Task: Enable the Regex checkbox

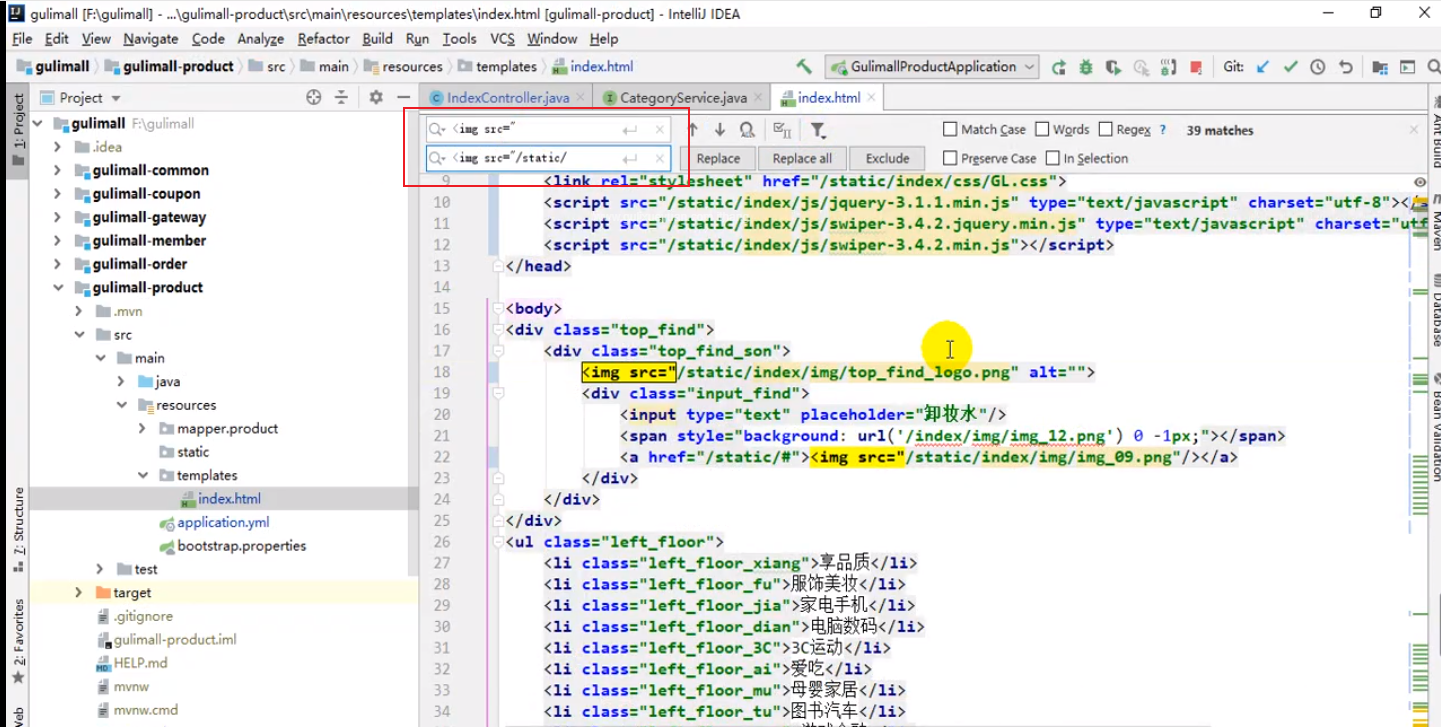Action: tap(1106, 129)
